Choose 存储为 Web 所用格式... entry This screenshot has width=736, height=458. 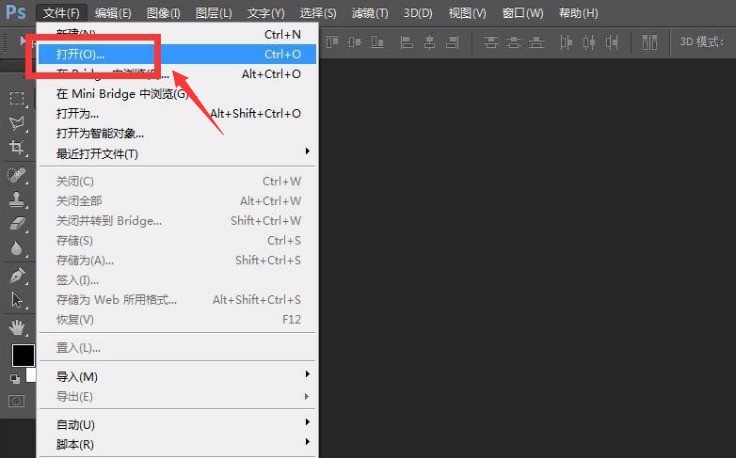(x=177, y=299)
